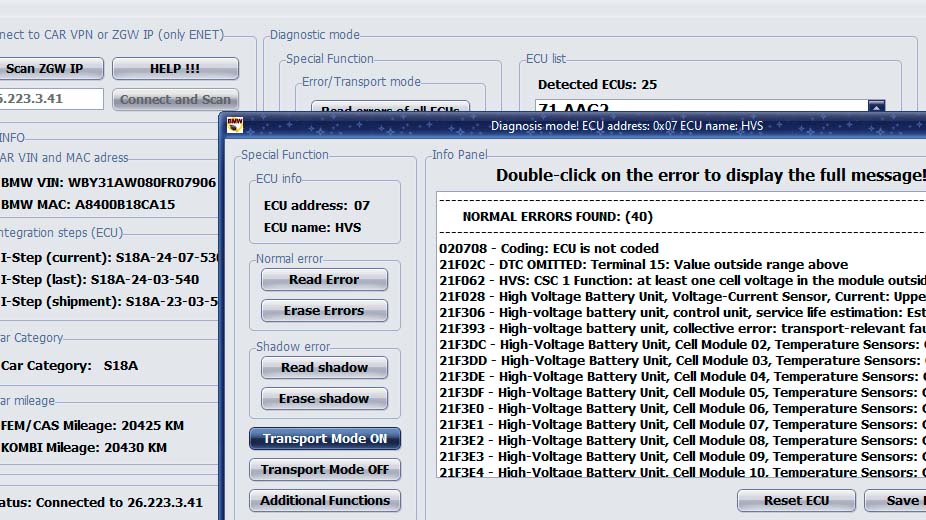Click the BMW app icon in dialog title bar
The width and height of the screenshot is (926, 520).
(234, 125)
